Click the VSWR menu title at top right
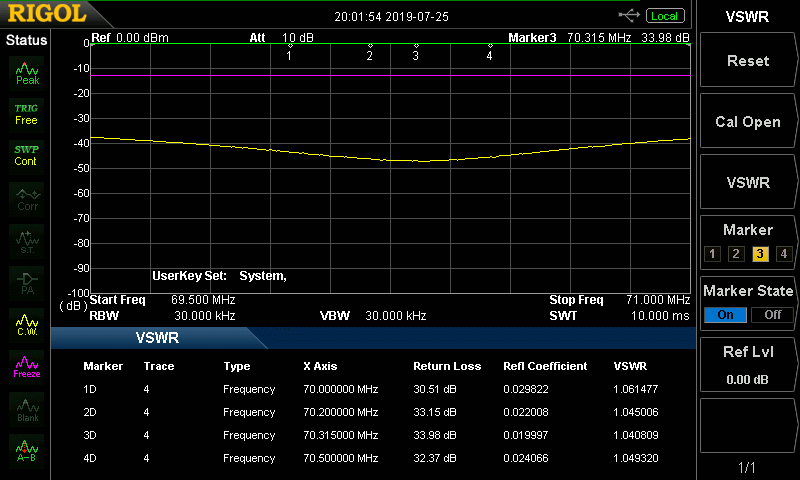 [x=747, y=16]
